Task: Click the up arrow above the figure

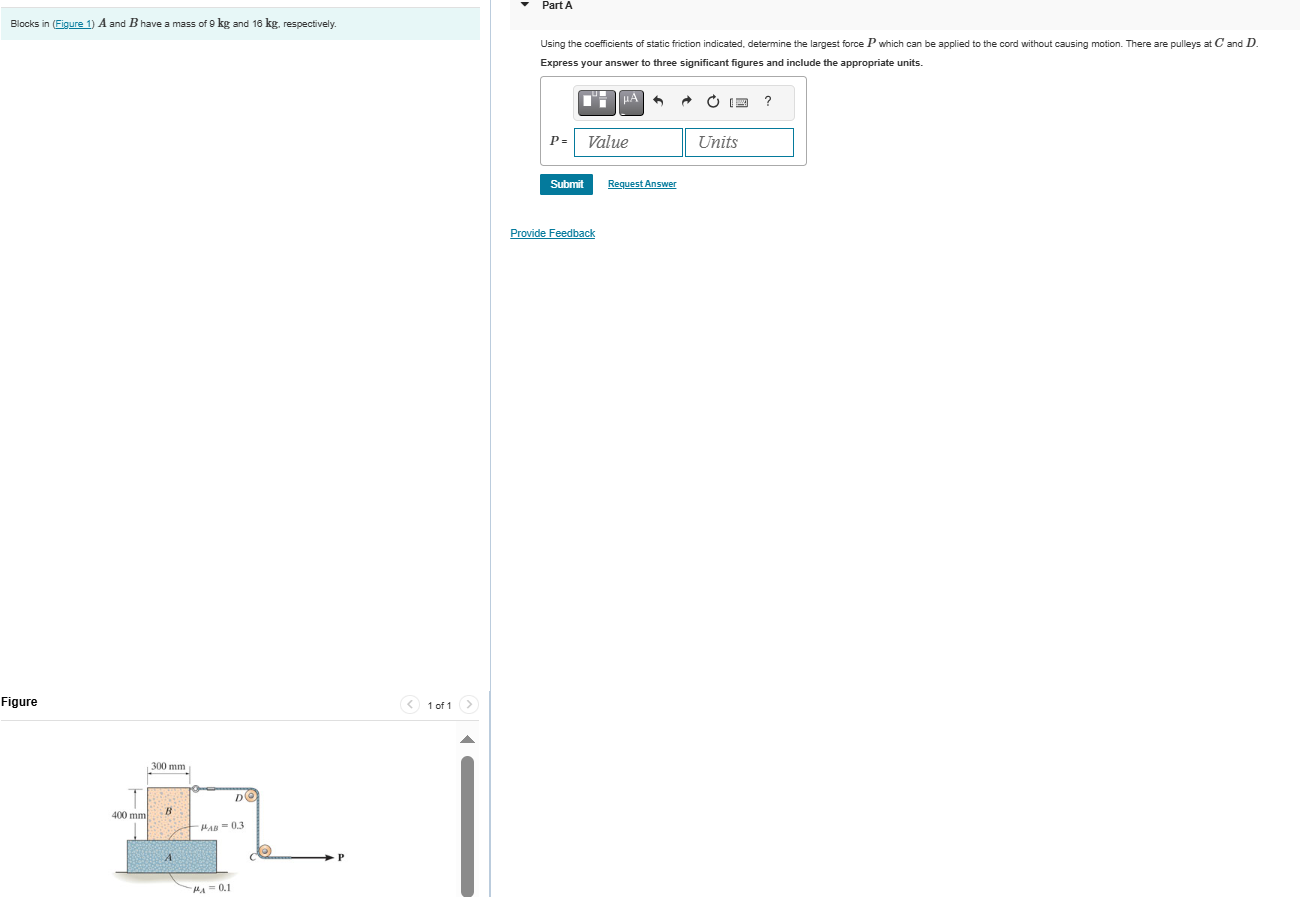Action: (x=467, y=739)
